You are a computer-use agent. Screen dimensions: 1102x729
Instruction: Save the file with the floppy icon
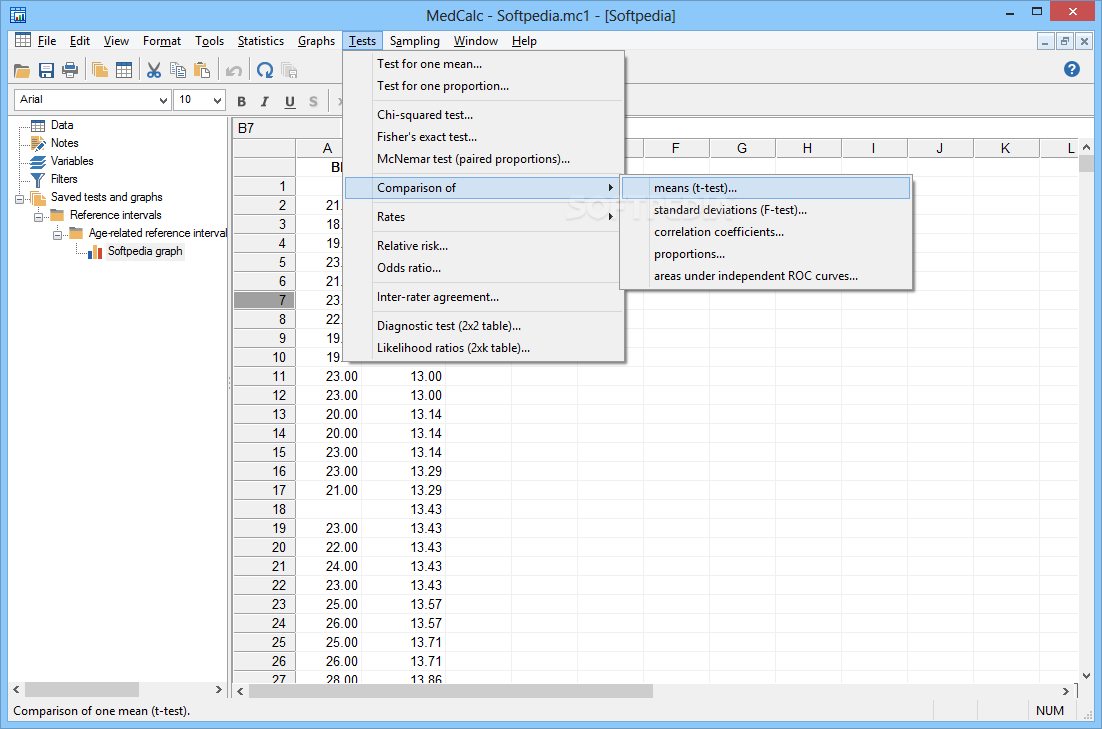pyautogui.click(x=46, y=70)
